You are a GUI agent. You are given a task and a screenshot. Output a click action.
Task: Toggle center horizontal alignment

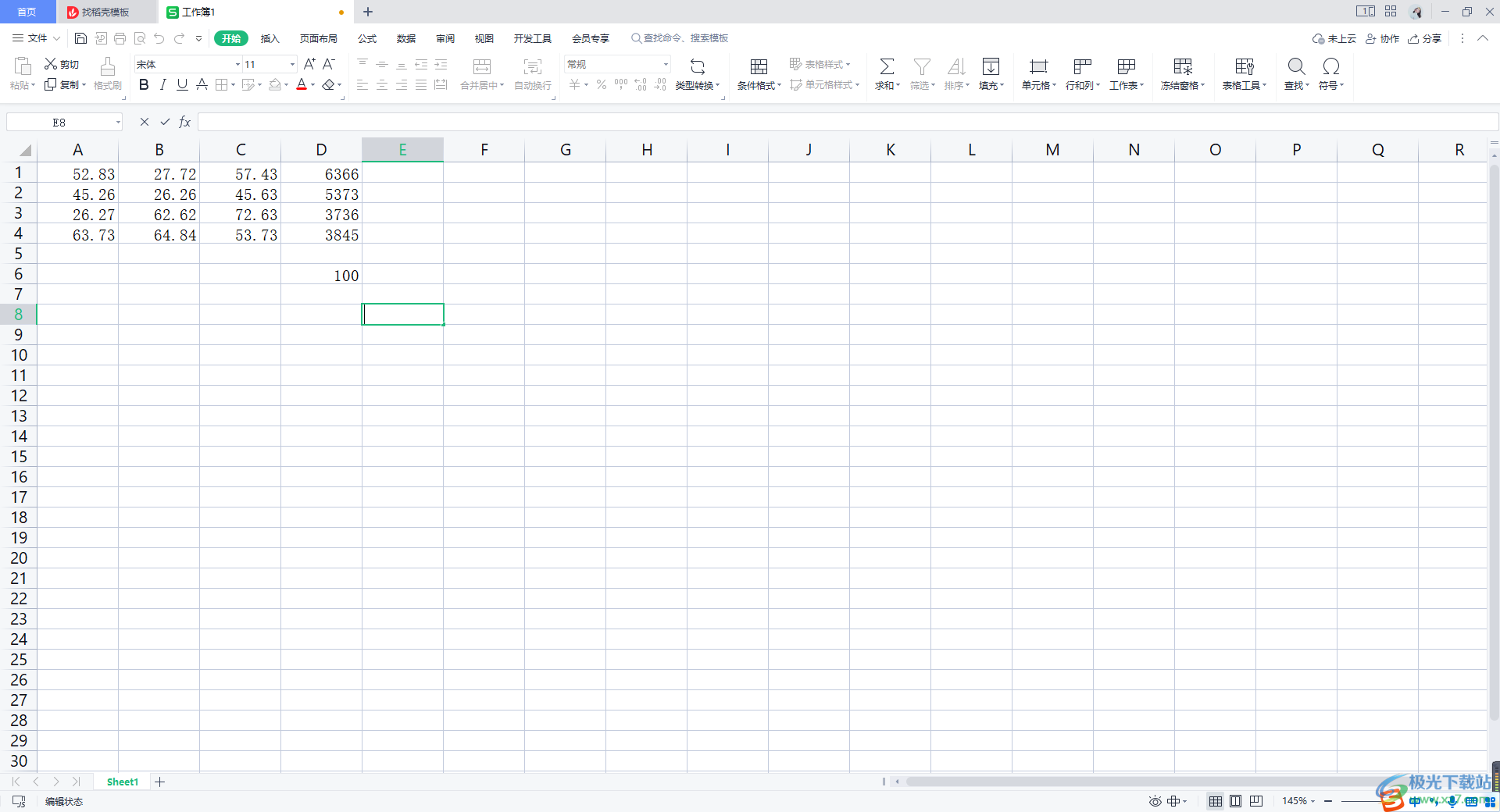[382, 84]
